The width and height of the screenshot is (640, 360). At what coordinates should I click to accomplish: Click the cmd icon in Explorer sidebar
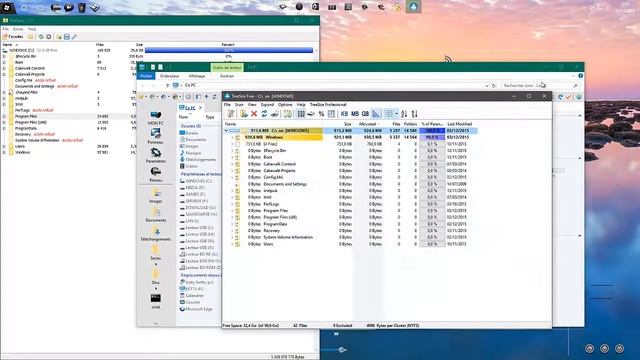pyautogui.click(x=156, y=301)
